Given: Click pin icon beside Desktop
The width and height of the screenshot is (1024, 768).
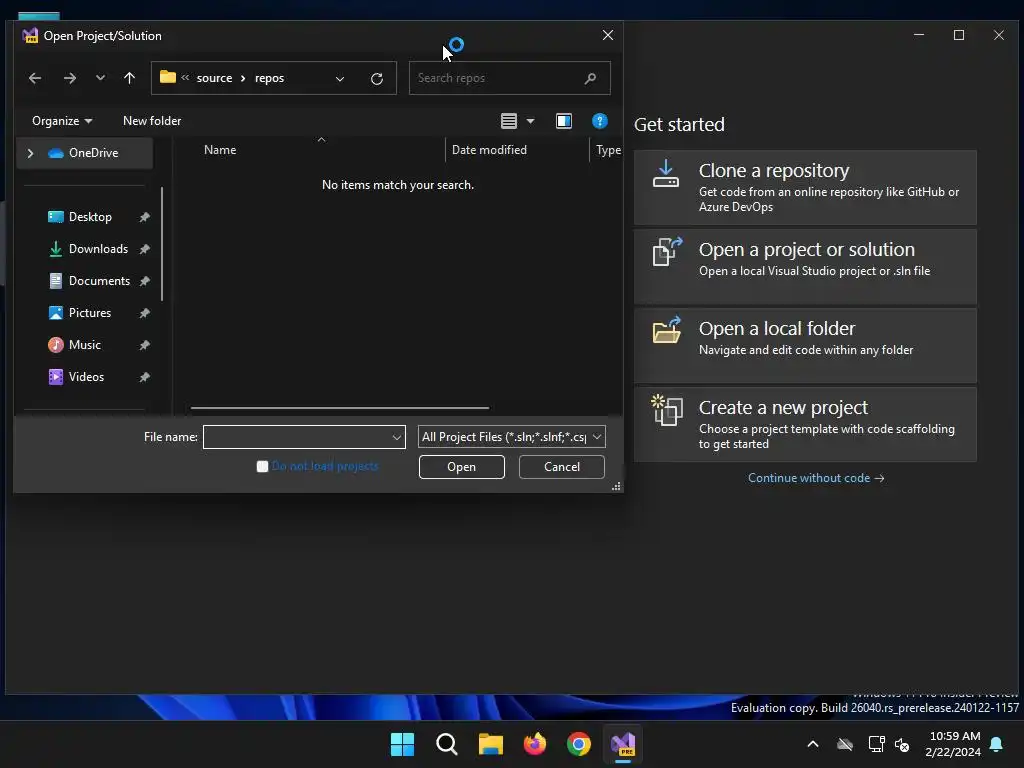Looking at the screenshot, I should (x=144, y=217).
